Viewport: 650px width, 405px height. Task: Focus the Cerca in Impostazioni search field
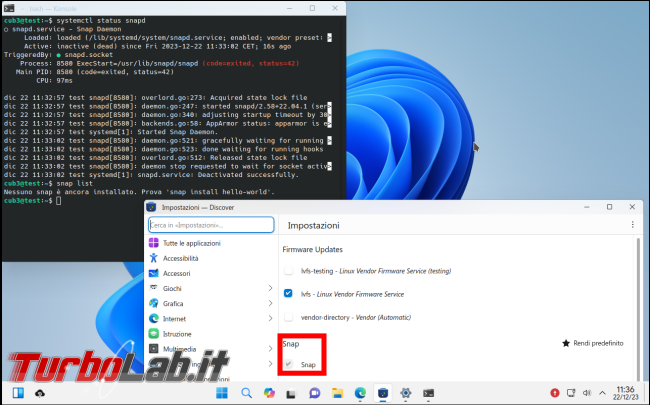[211, 225]
